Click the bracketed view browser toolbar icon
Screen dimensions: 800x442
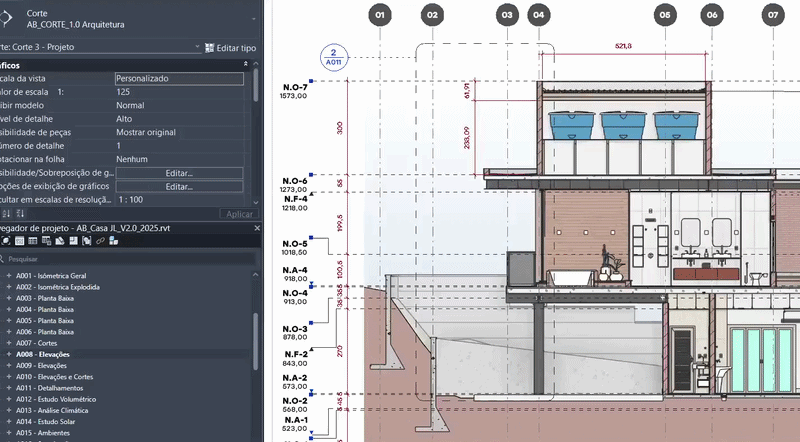point(87,241)
